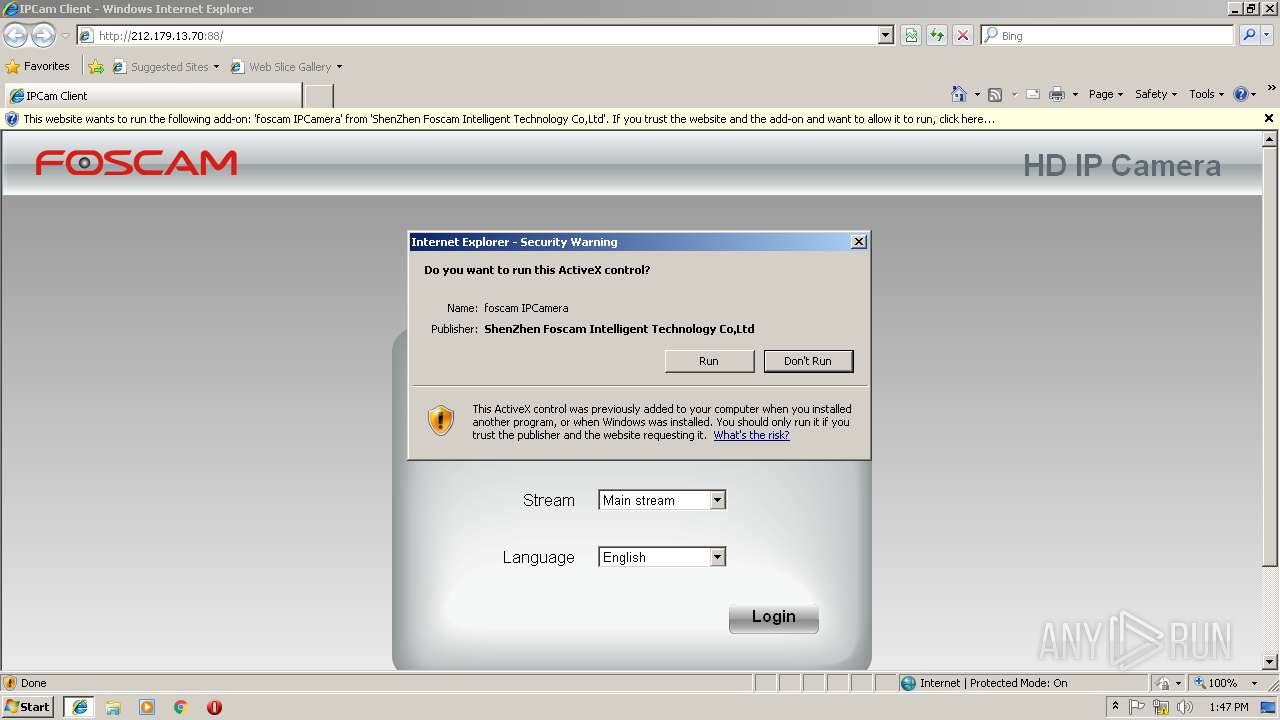Click the information bar shield icon
1280x720 pixels.
point(12,118)
